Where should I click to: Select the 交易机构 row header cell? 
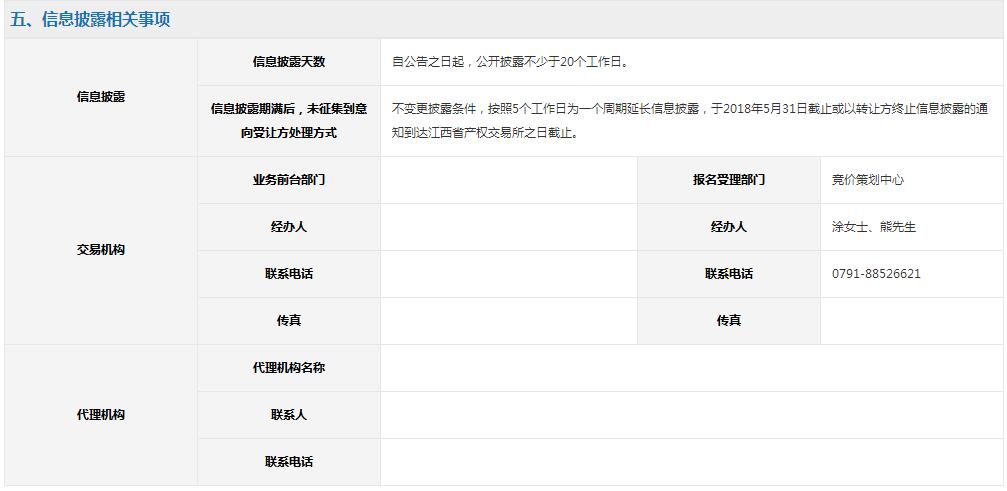tap(101, 250)
